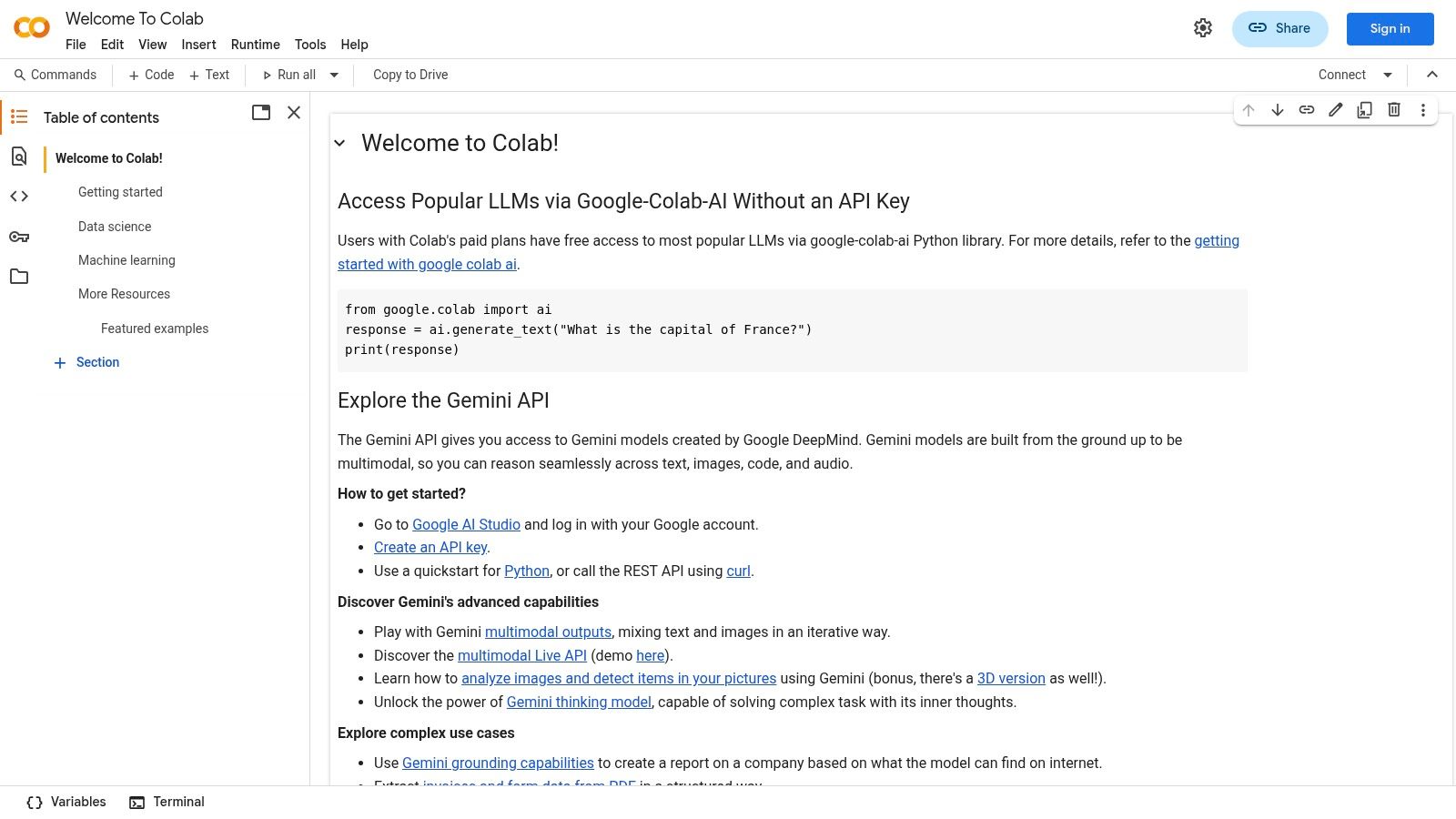Mirror cell in tab icon
The height and width of the screenshot is (819, 1456).
click(1365, 110)
